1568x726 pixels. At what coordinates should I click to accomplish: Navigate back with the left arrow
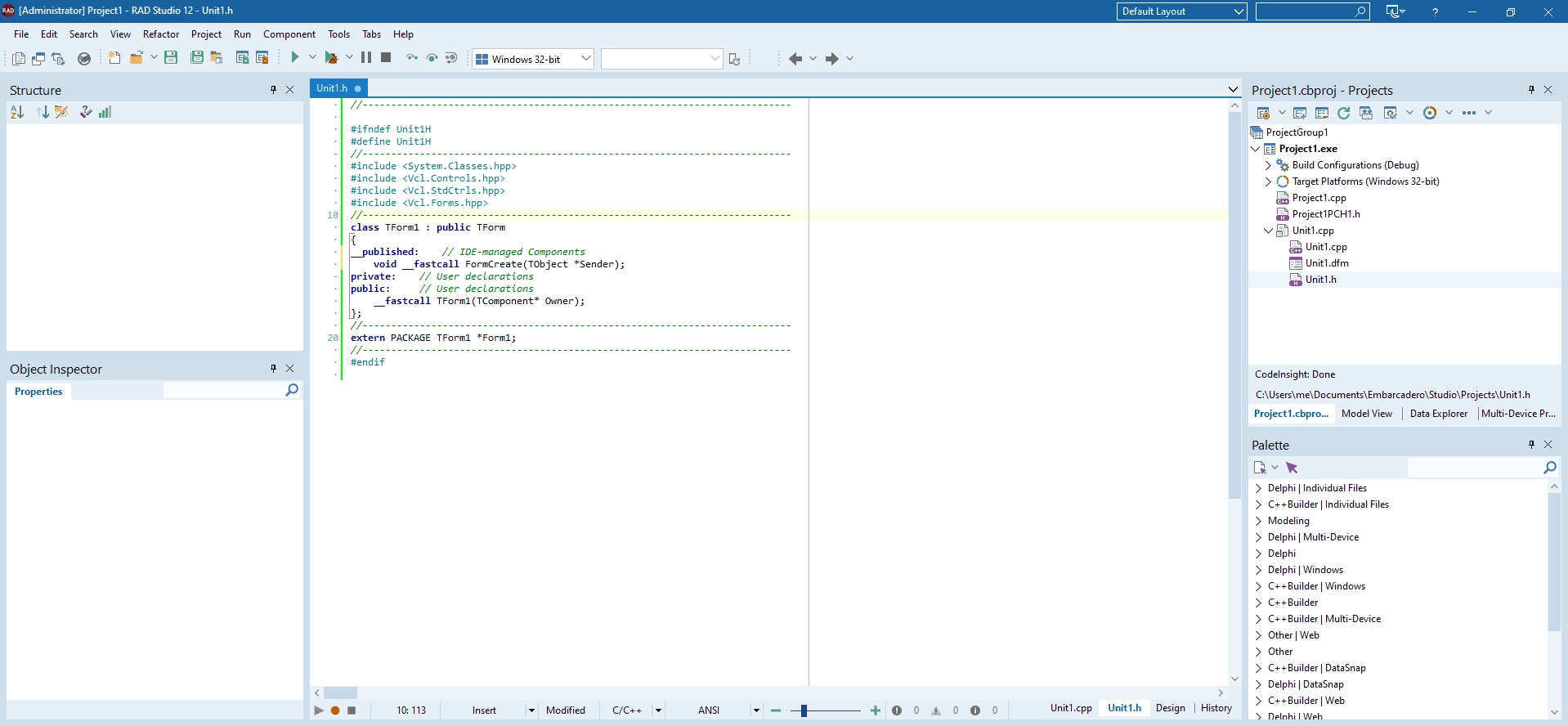[795, 59]
